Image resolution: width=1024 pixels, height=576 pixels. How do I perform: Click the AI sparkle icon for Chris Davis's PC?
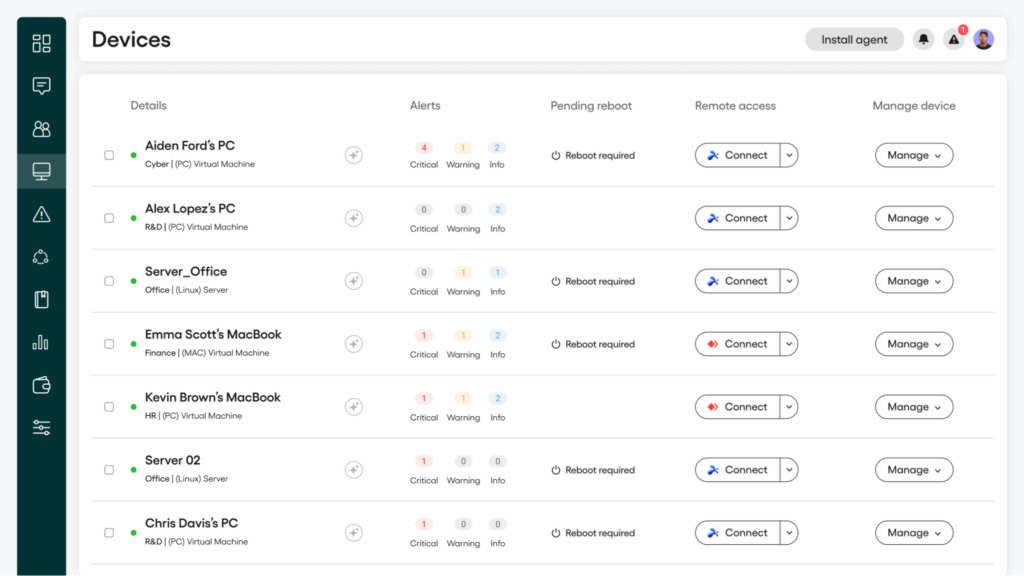[354, 533]
